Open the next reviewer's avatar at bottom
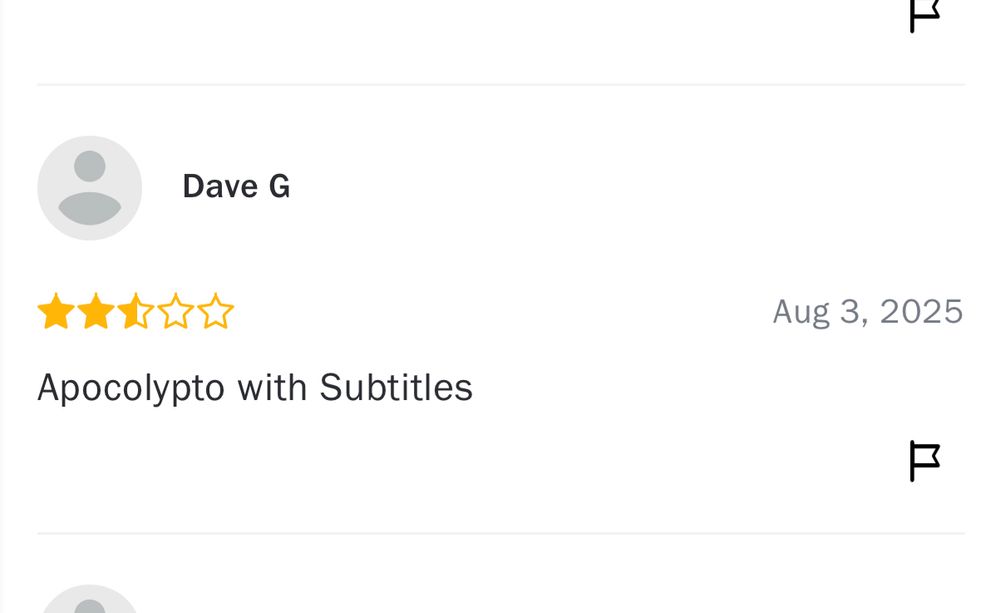 (x=90, y=600)
